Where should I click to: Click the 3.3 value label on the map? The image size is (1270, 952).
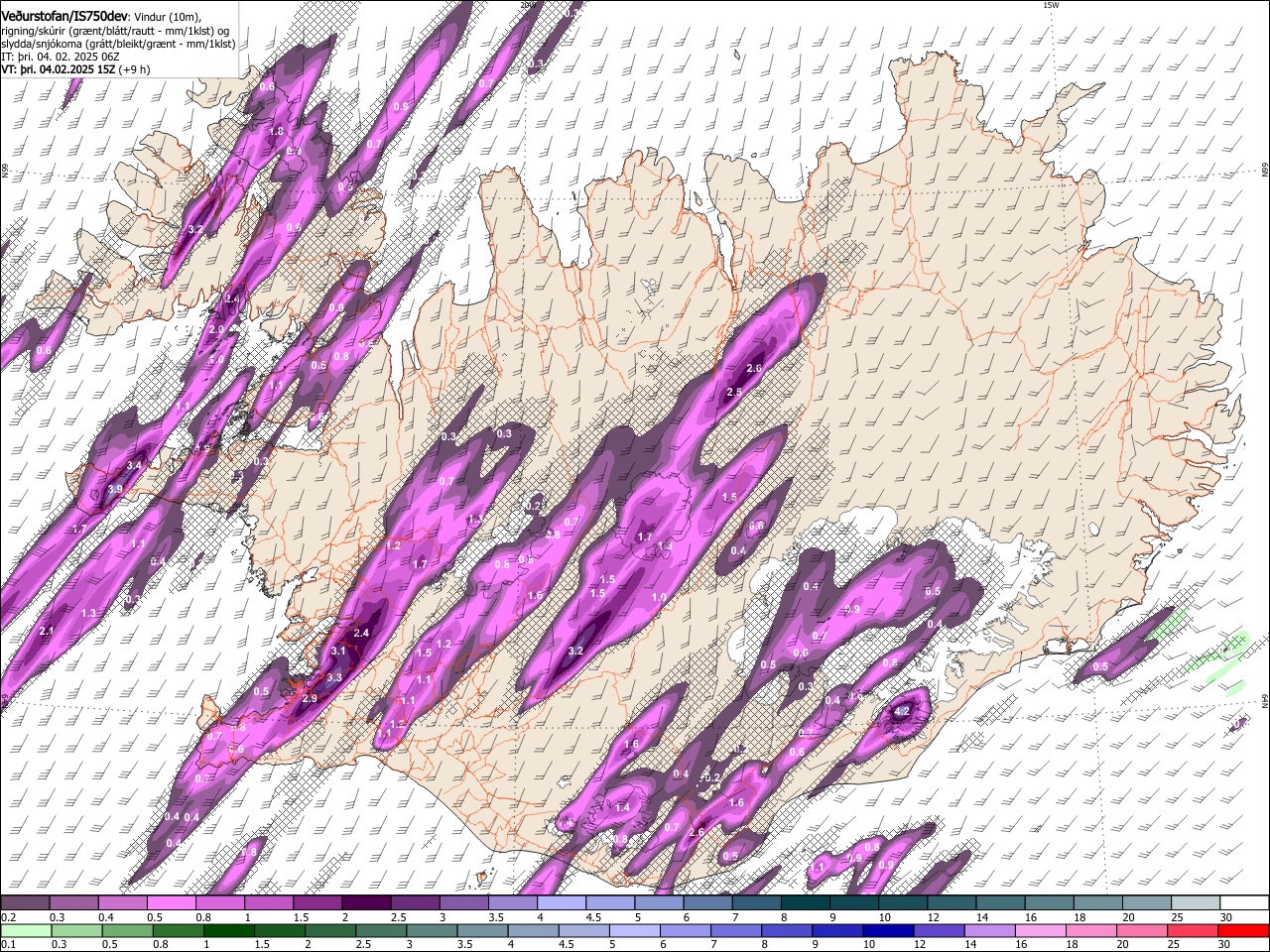click(x=334, y=678)
